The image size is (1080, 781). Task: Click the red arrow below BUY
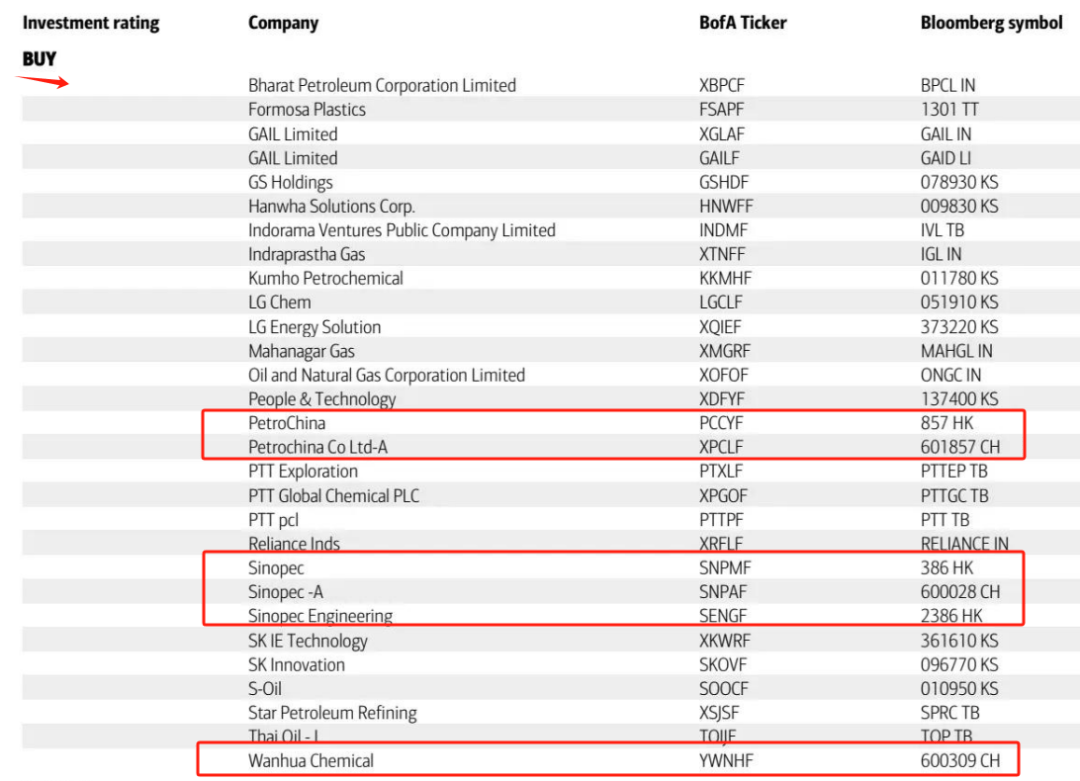tap(42, 80)
